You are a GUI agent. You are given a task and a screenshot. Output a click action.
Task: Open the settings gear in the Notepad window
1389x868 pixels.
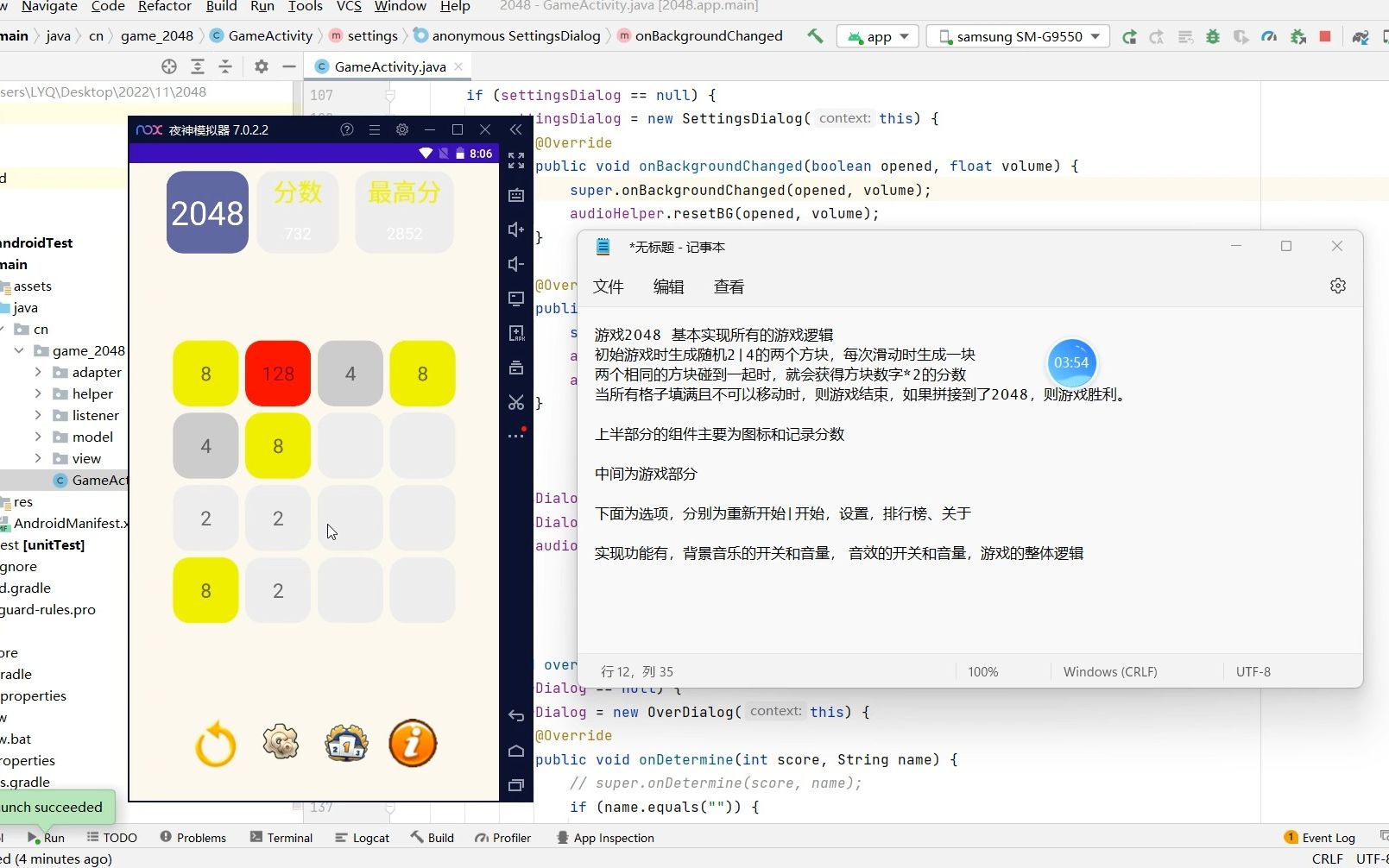coord(1337,286)
